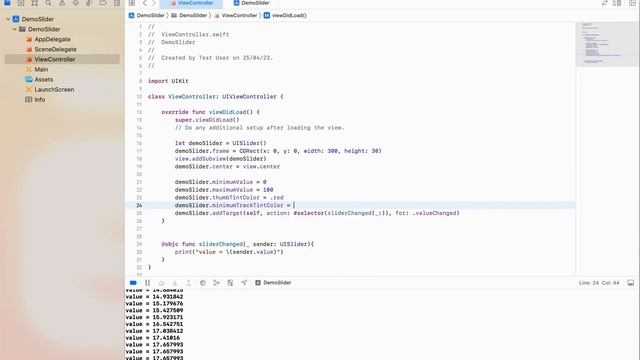The height and width of the screenshot is (360, 640).
Task: Add editor on right
Action: click(x=632, y=3)
